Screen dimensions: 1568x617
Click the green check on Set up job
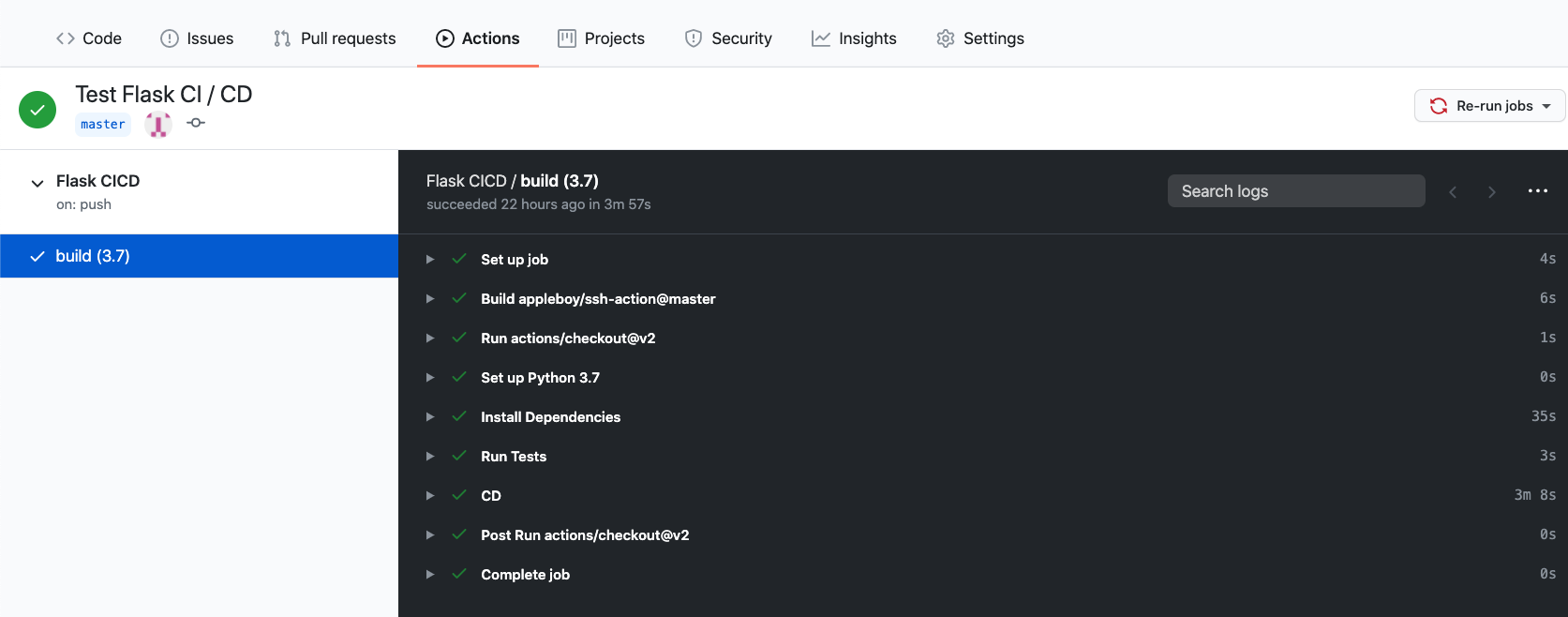[459, 259]
